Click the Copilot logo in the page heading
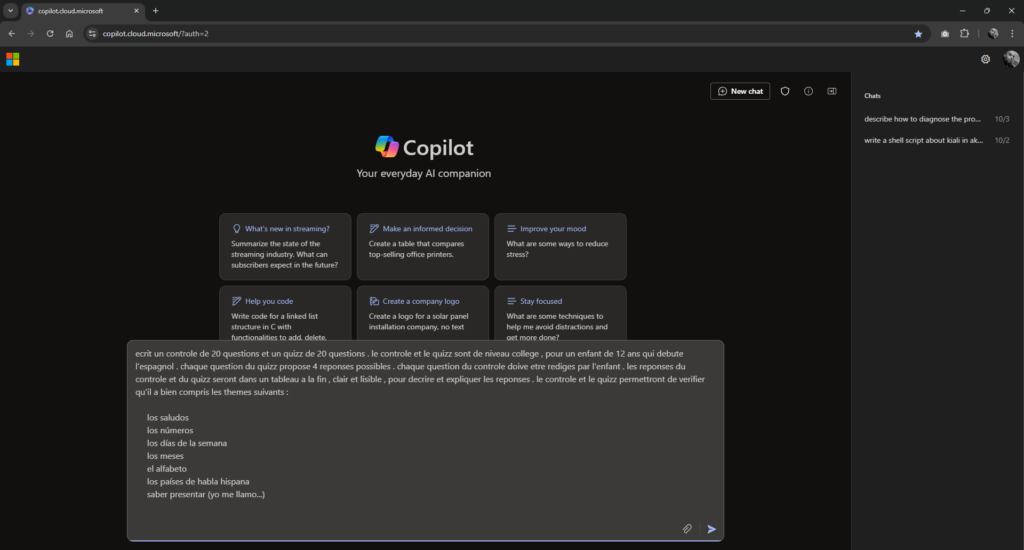 pyautogui.click(x=387, y=147)
